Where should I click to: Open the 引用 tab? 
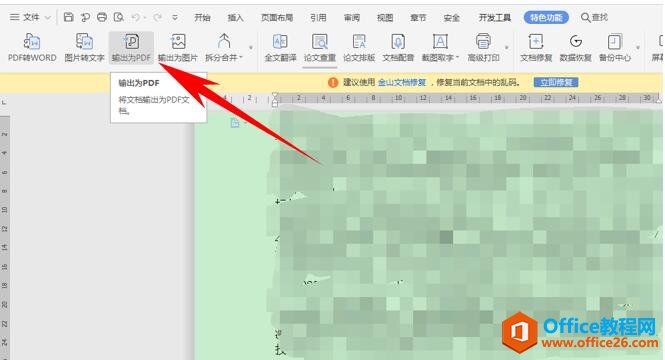coord(318,17)
